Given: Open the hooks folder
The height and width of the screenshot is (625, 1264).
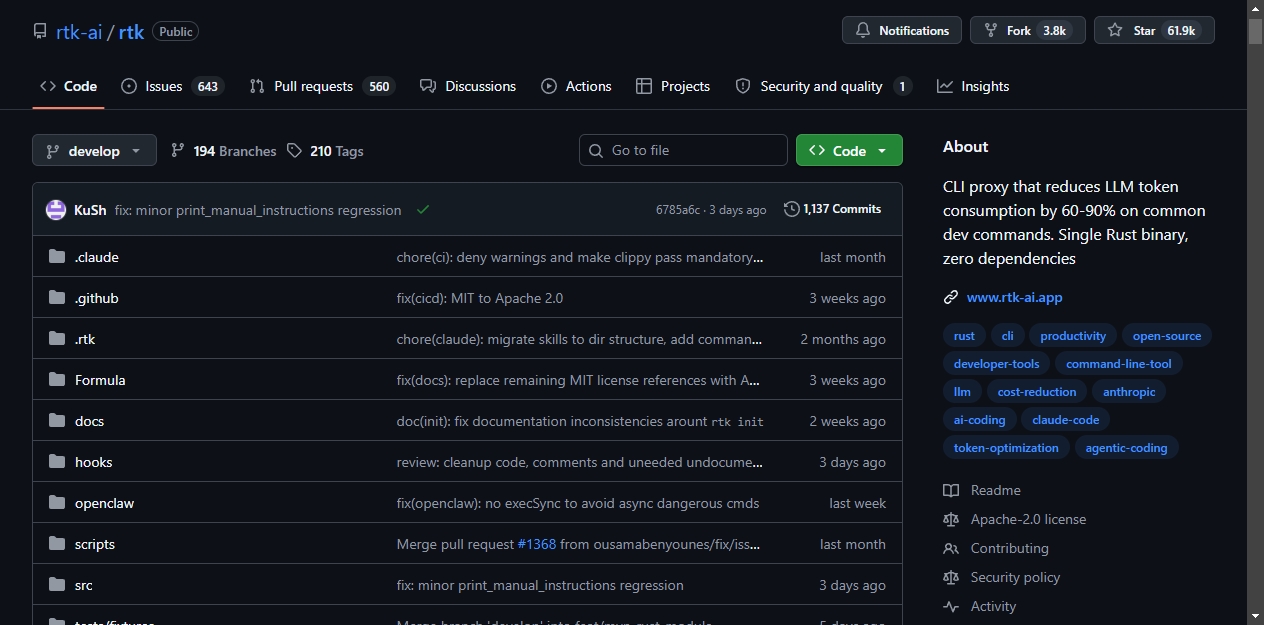Looking at the screenshot, I should coord(94,462).
